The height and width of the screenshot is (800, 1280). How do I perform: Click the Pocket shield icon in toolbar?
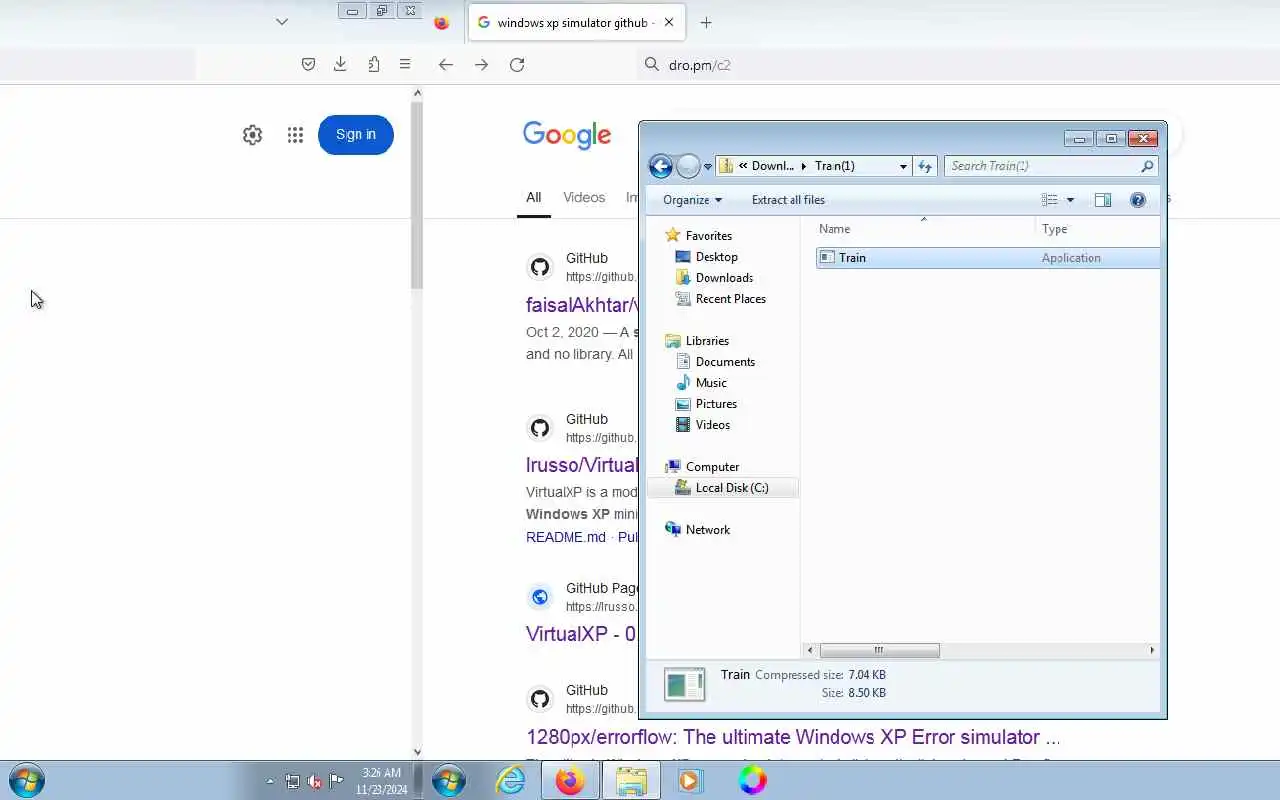[308, 64]
